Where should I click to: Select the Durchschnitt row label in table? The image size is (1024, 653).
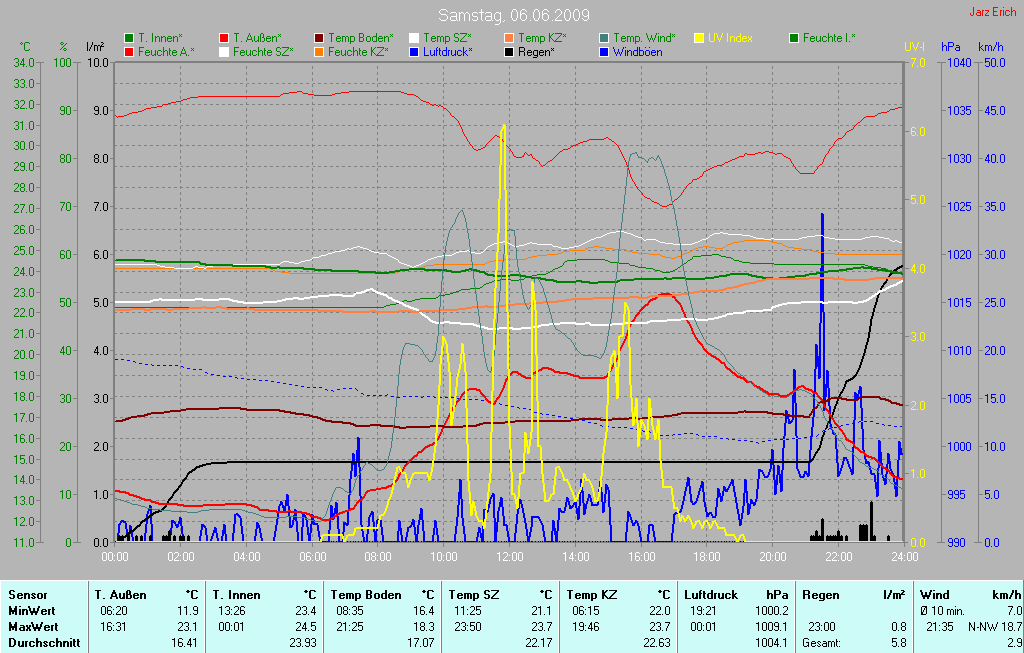(44, 642)
